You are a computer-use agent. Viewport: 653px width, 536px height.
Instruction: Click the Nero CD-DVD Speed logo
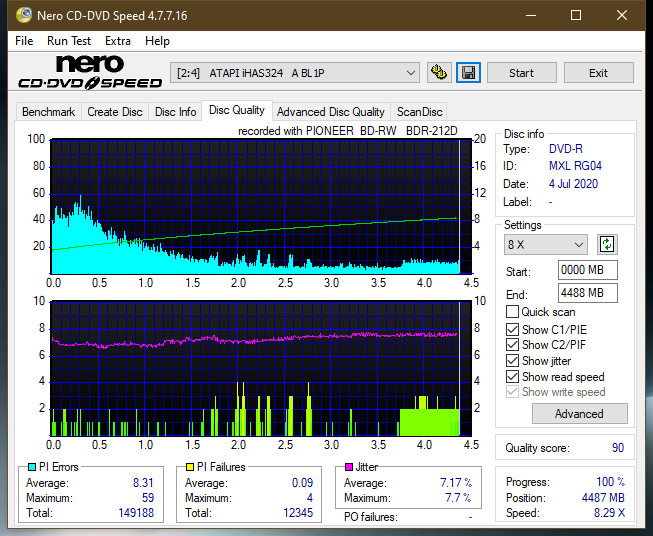point(90,73)
